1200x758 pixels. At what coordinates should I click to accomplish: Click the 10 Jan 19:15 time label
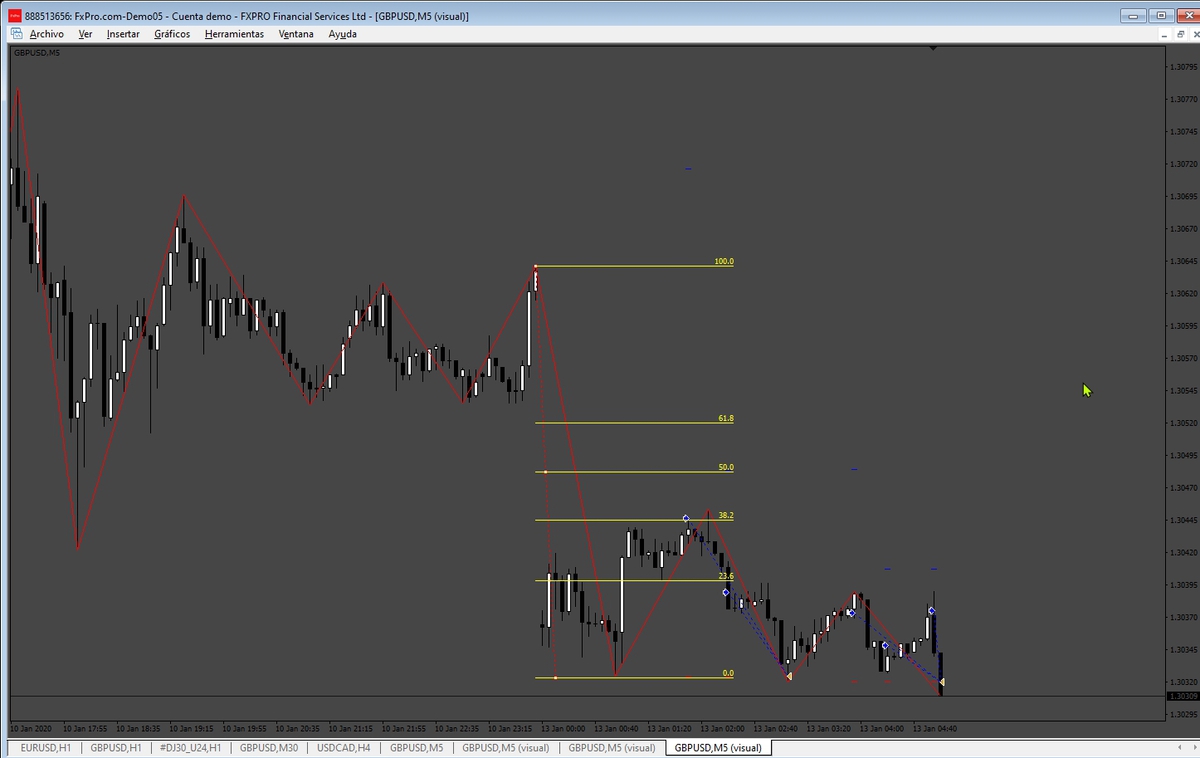point(191,728)
